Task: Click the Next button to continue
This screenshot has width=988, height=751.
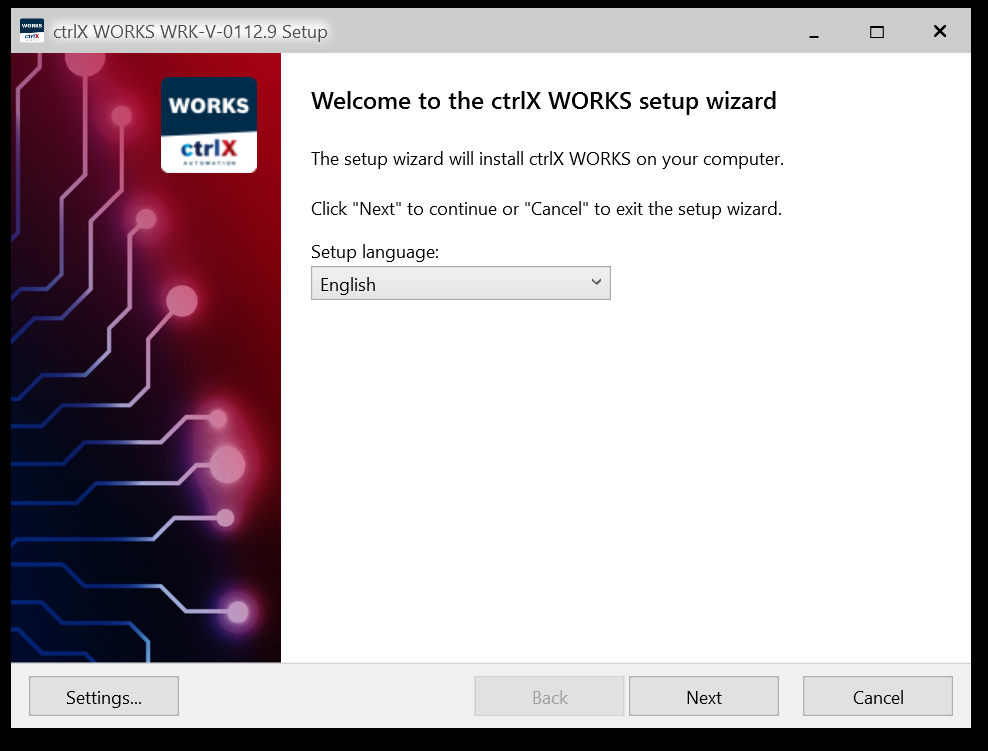Action: (704, 696)
